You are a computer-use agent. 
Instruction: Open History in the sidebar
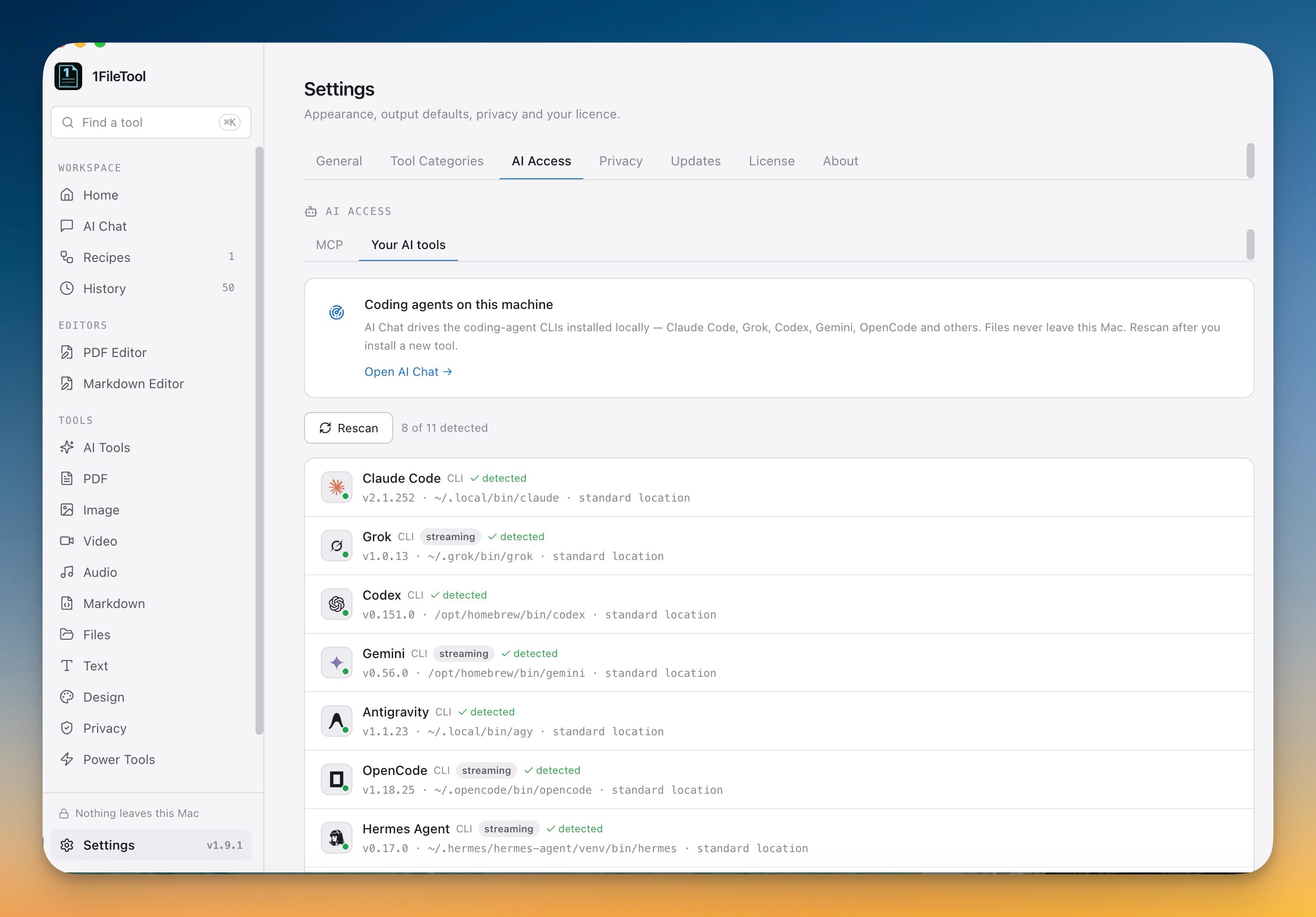150,288
